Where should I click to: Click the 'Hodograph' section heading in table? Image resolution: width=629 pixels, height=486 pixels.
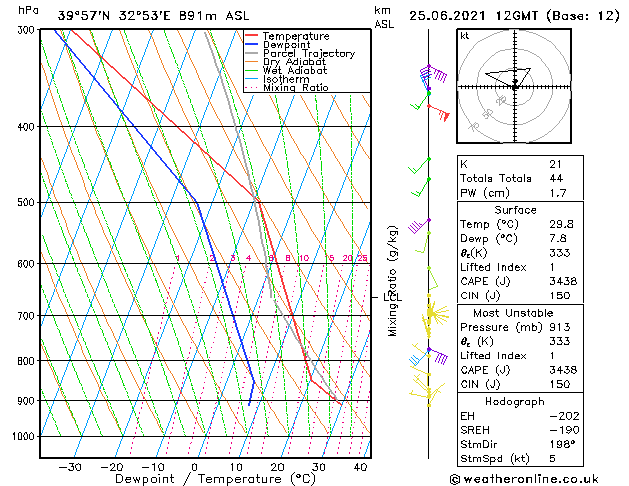point(515,402)
